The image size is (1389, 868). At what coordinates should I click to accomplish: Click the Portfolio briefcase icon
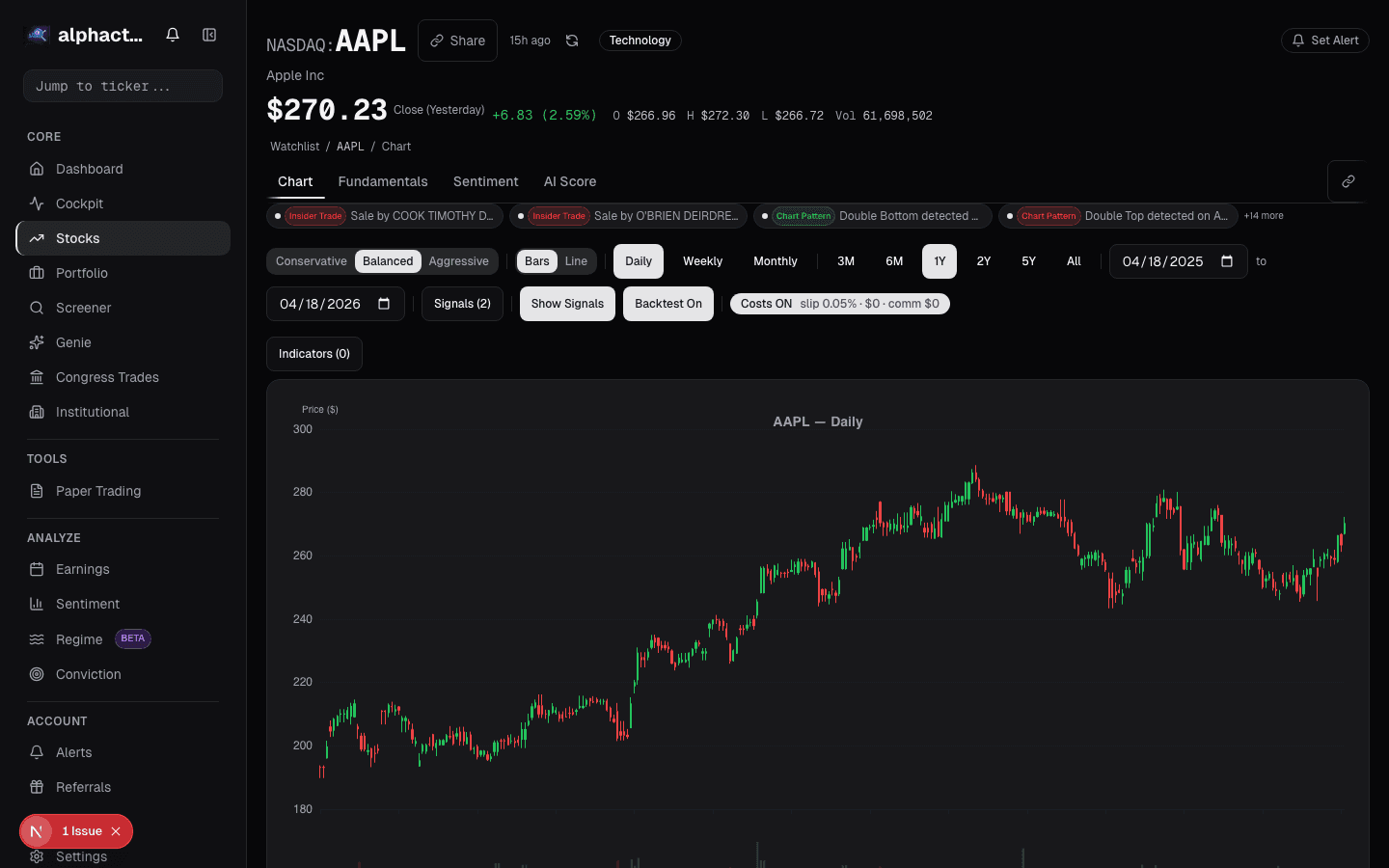[37, 273]
